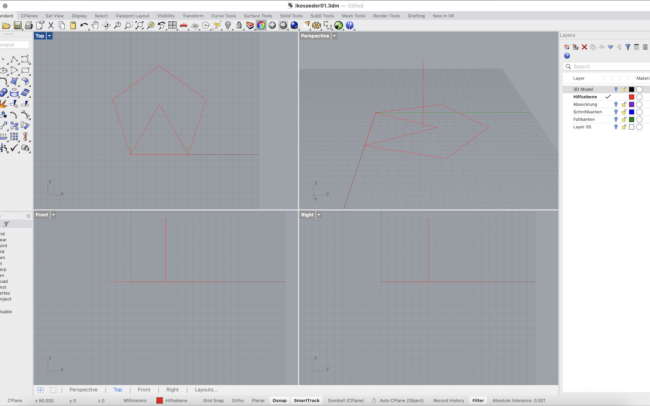The width and height of the screenshot is (650, 406).
Task: Open the Top viewport dropdown arrow
Action: point(50,36)
